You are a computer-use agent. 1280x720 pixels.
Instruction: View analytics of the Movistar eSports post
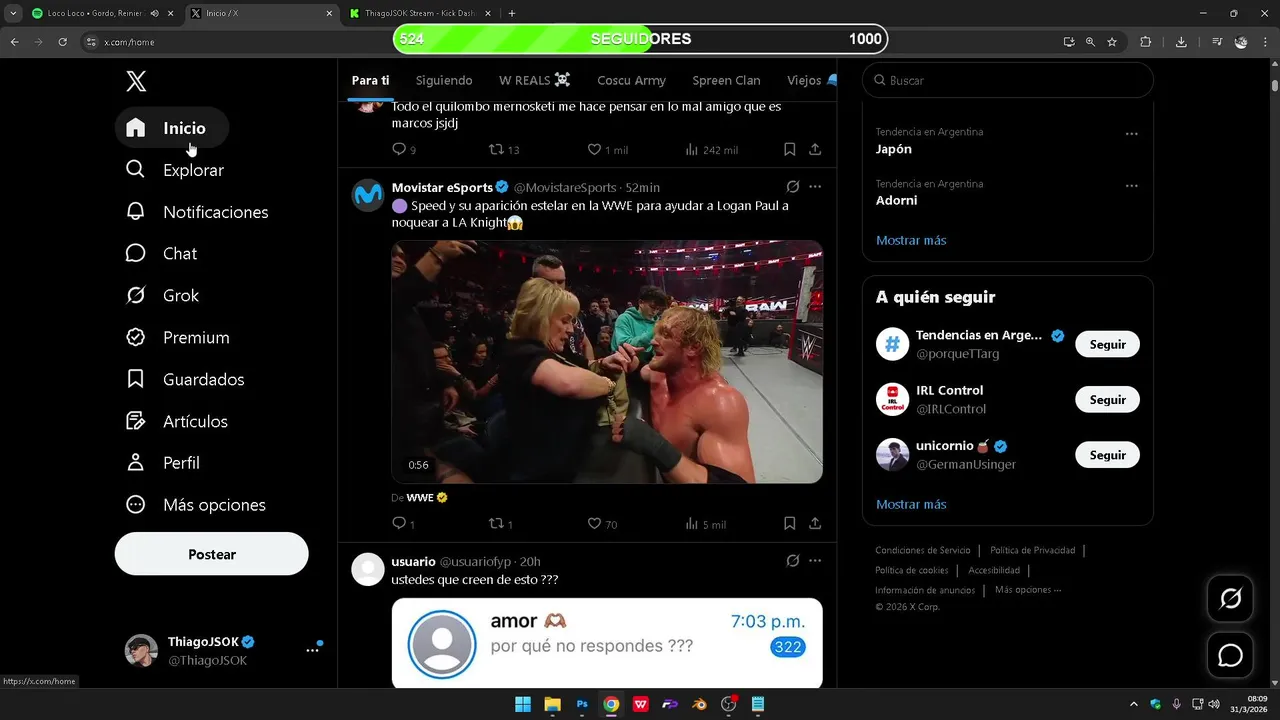[691, 523]
